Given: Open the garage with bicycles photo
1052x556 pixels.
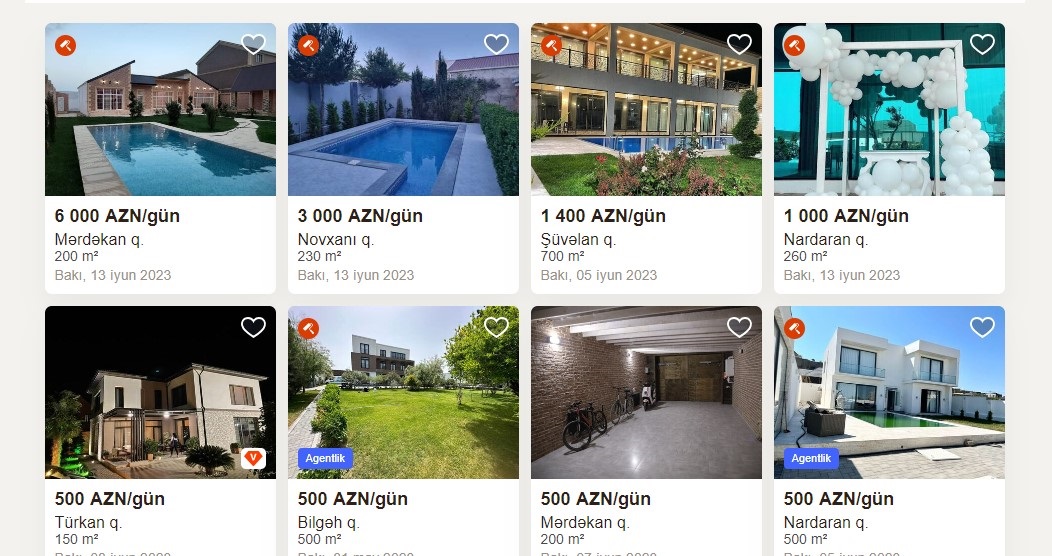Looking at the screenshot, I should tap(647, 392).
